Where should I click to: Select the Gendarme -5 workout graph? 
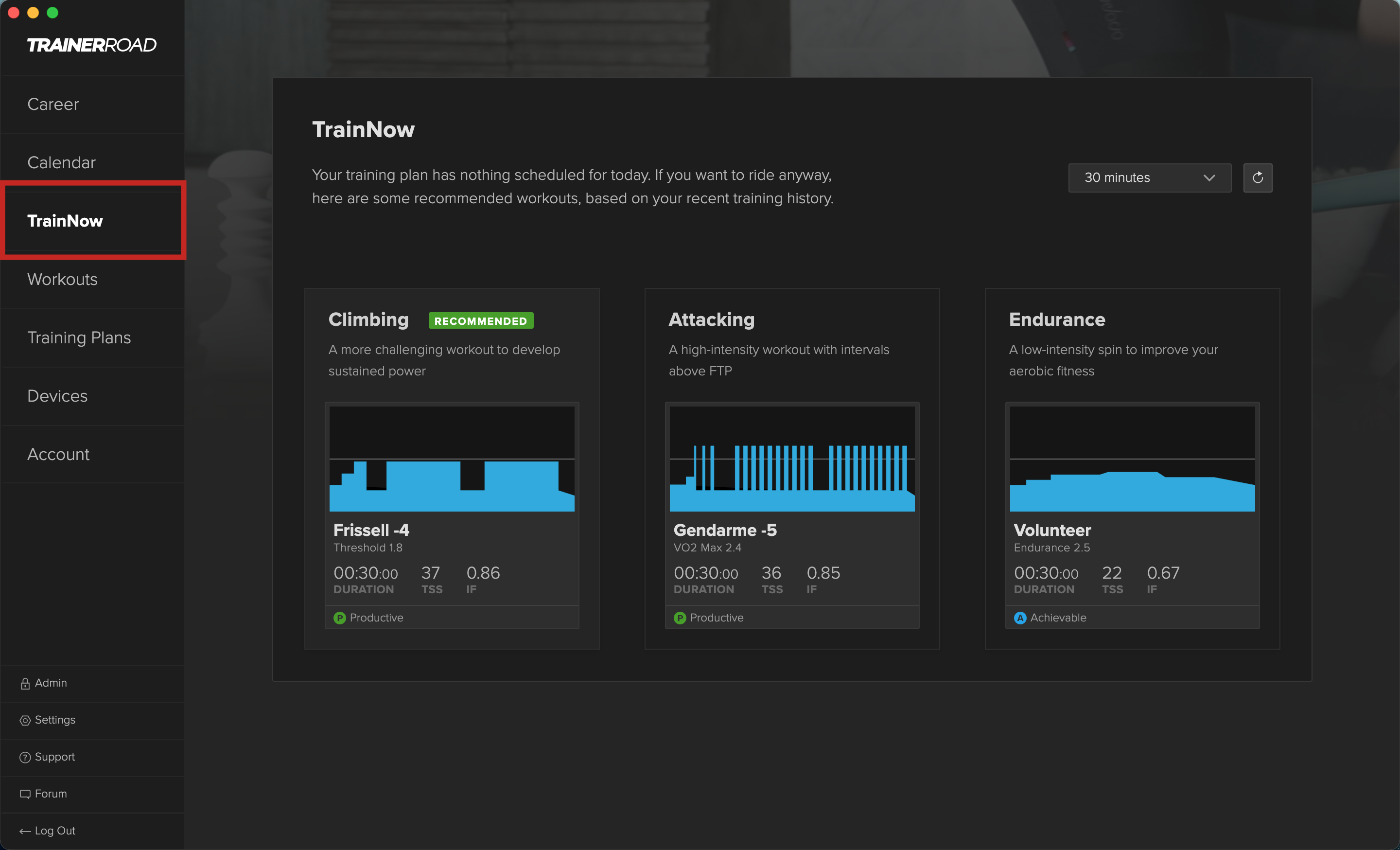(791, 458)
